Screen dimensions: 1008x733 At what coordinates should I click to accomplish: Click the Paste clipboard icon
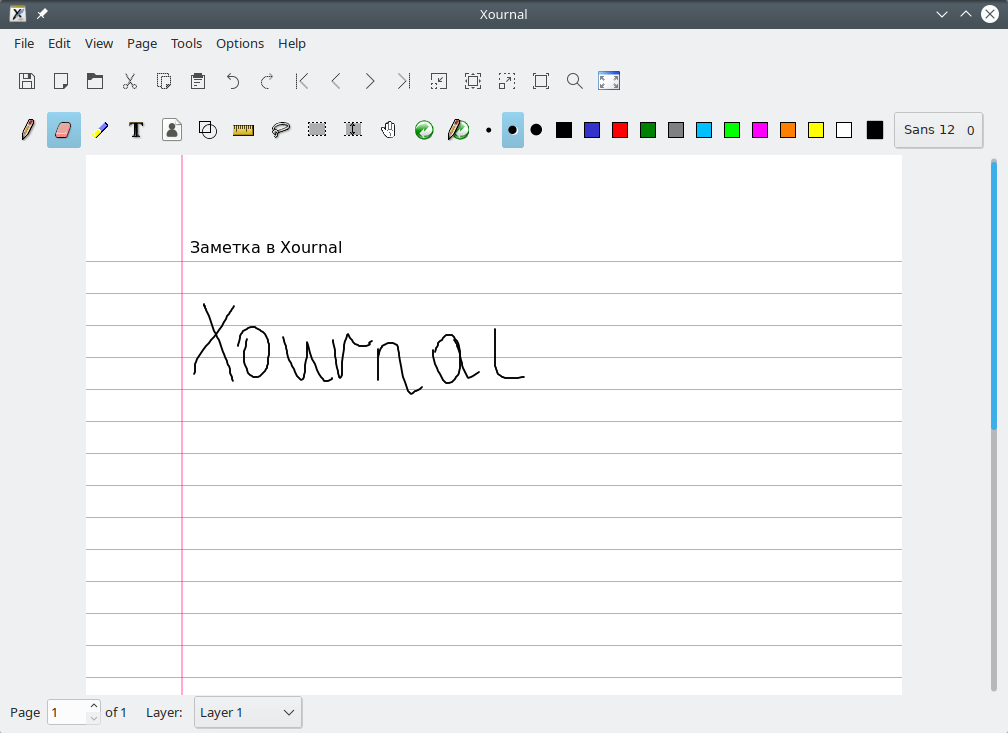pyautogui.click(x=198, y=81)
